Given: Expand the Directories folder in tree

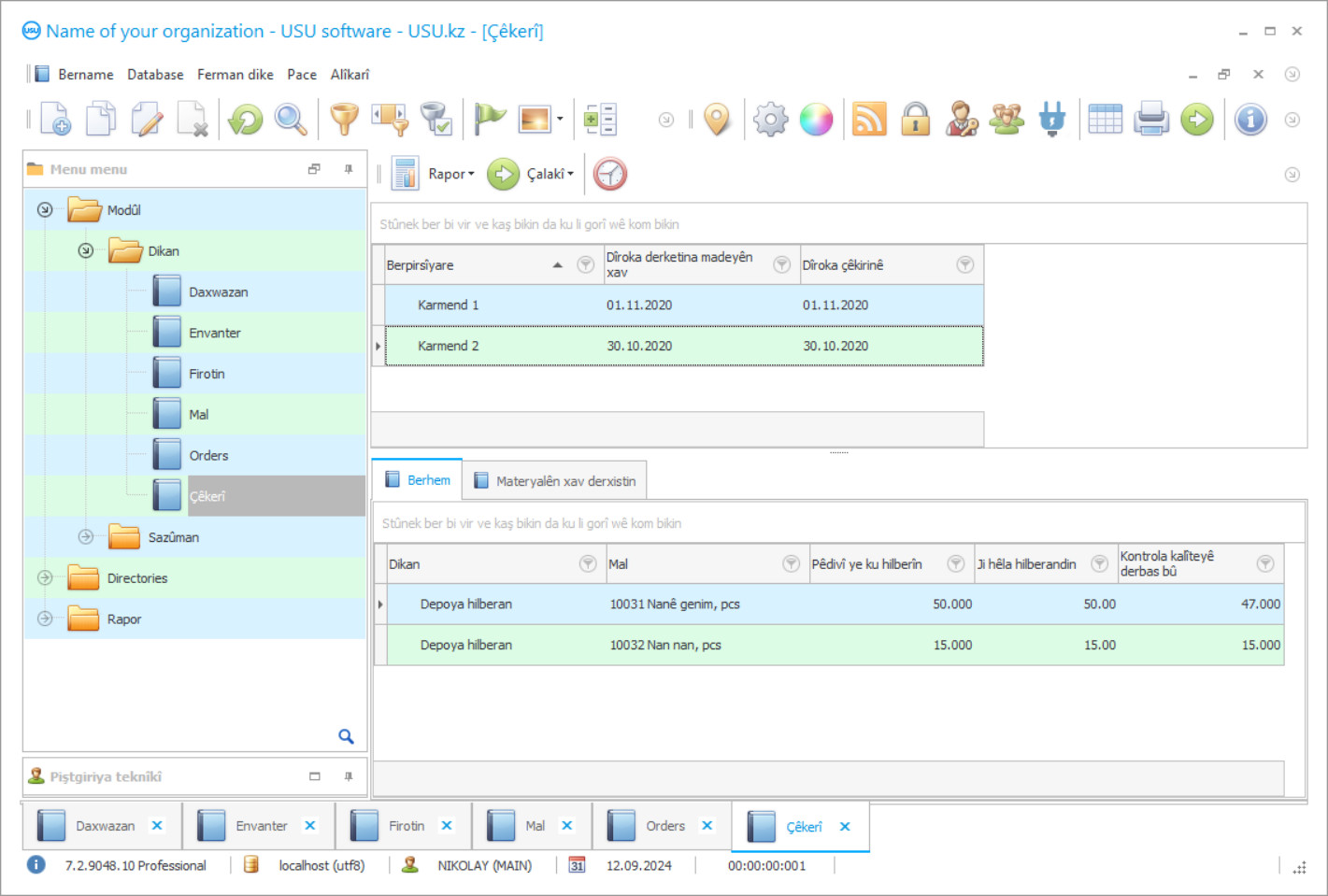Looking at the screenshot, I should tap(45, 578).
